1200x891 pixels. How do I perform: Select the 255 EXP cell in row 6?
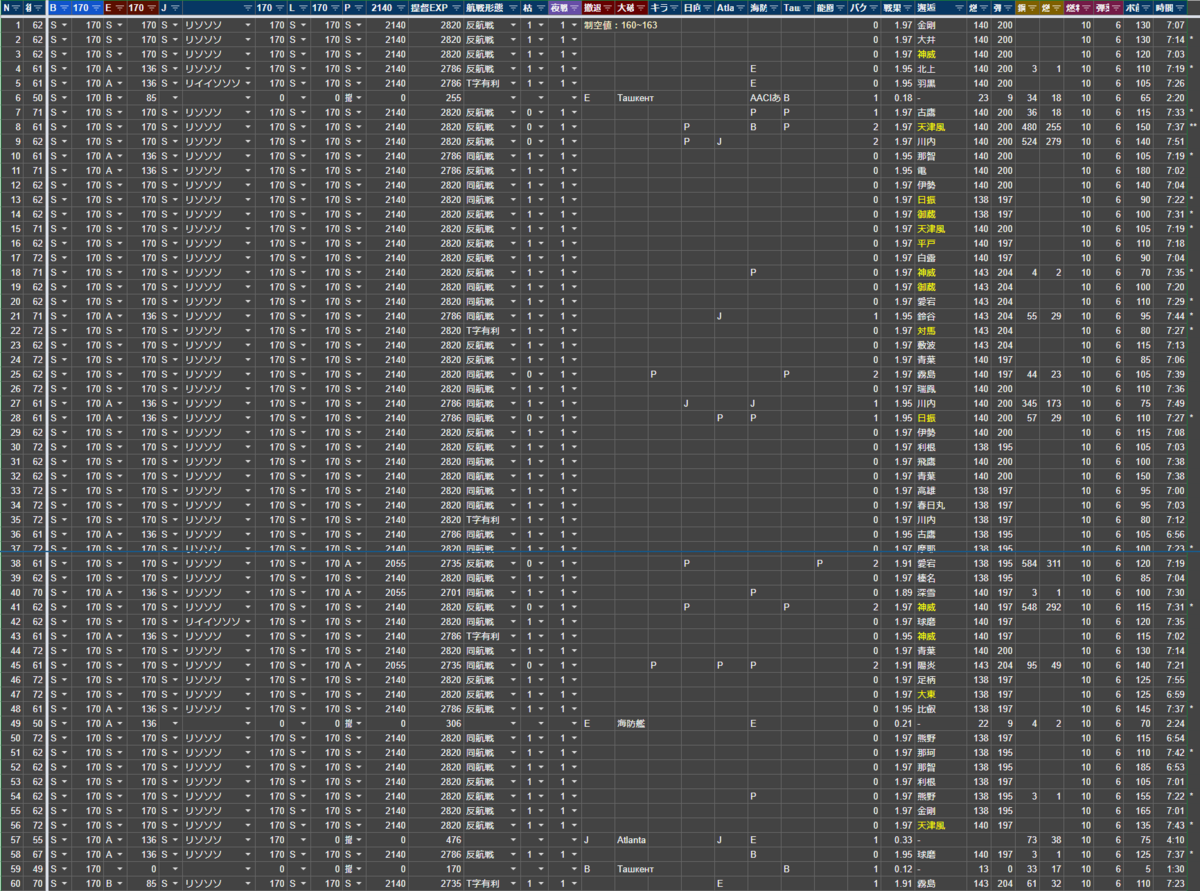coord(436,98)
